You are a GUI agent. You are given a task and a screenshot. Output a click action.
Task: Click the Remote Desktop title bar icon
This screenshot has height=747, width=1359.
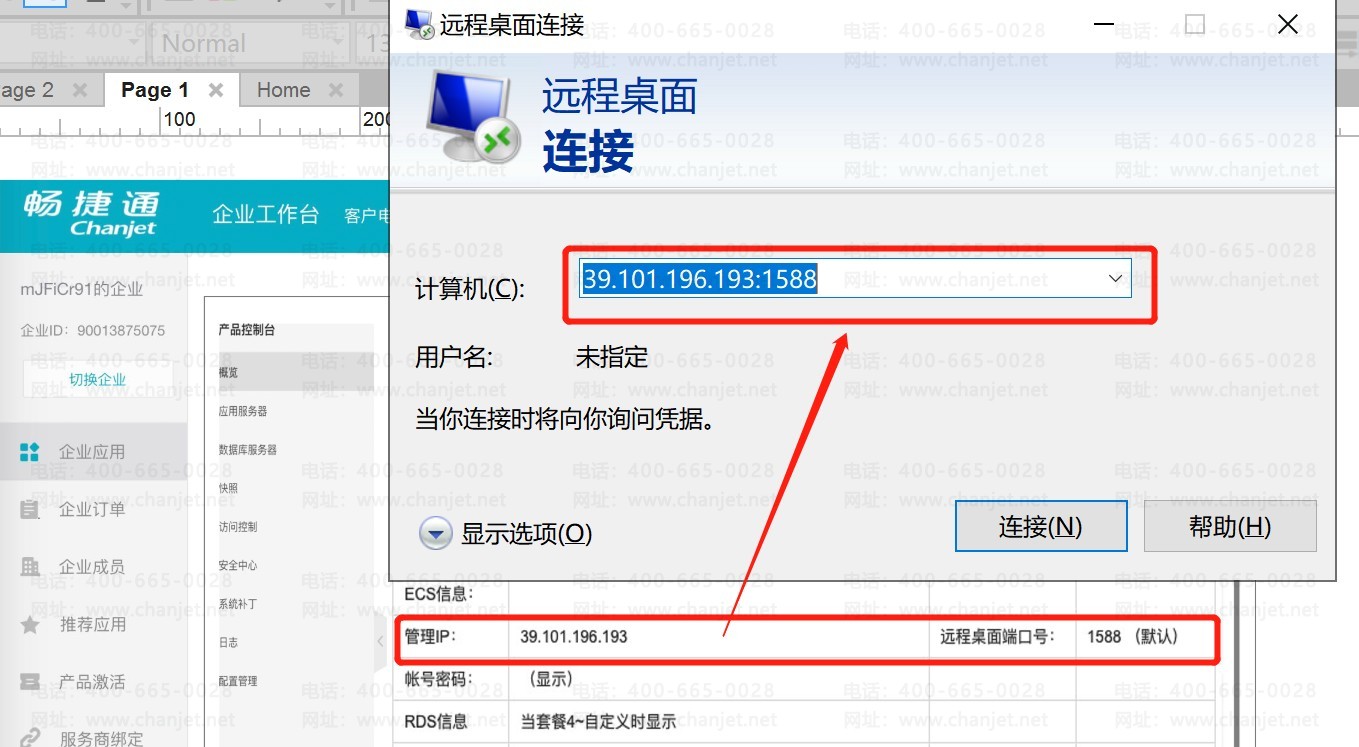tap(420, 24)
